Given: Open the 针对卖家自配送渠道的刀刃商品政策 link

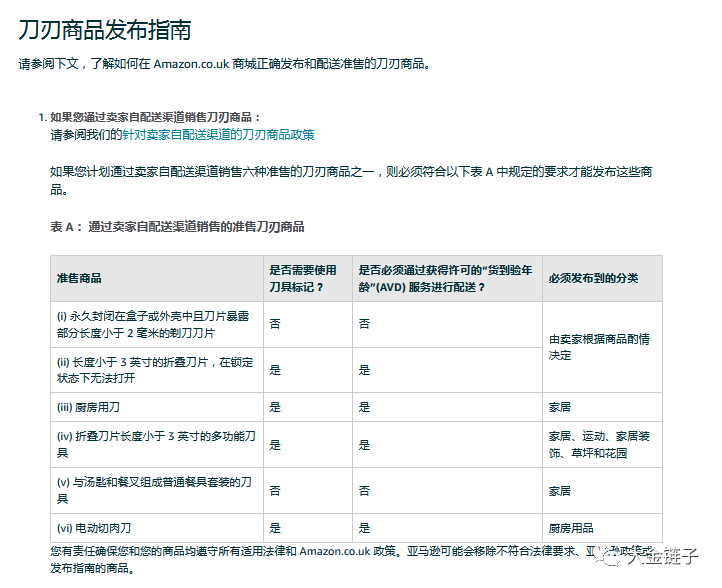Looking at the screenshot, I should [218, 135].
